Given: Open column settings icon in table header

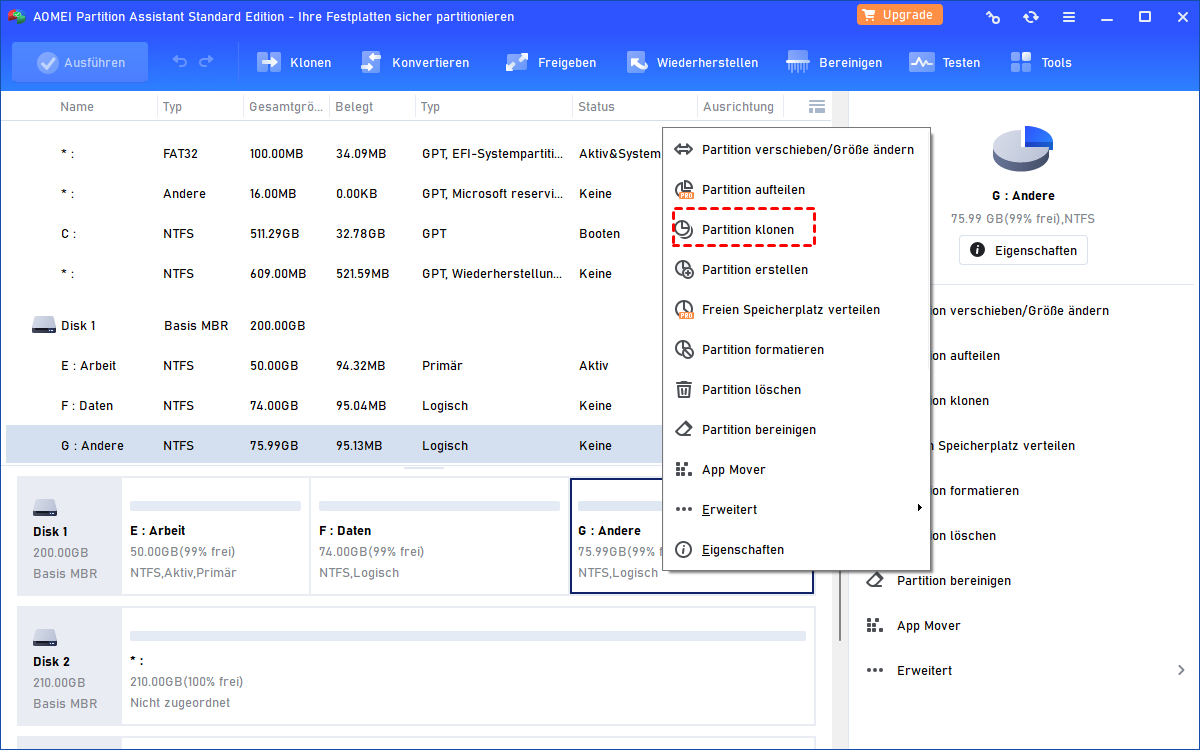Looking at the screenshot, I should (817, 106).
